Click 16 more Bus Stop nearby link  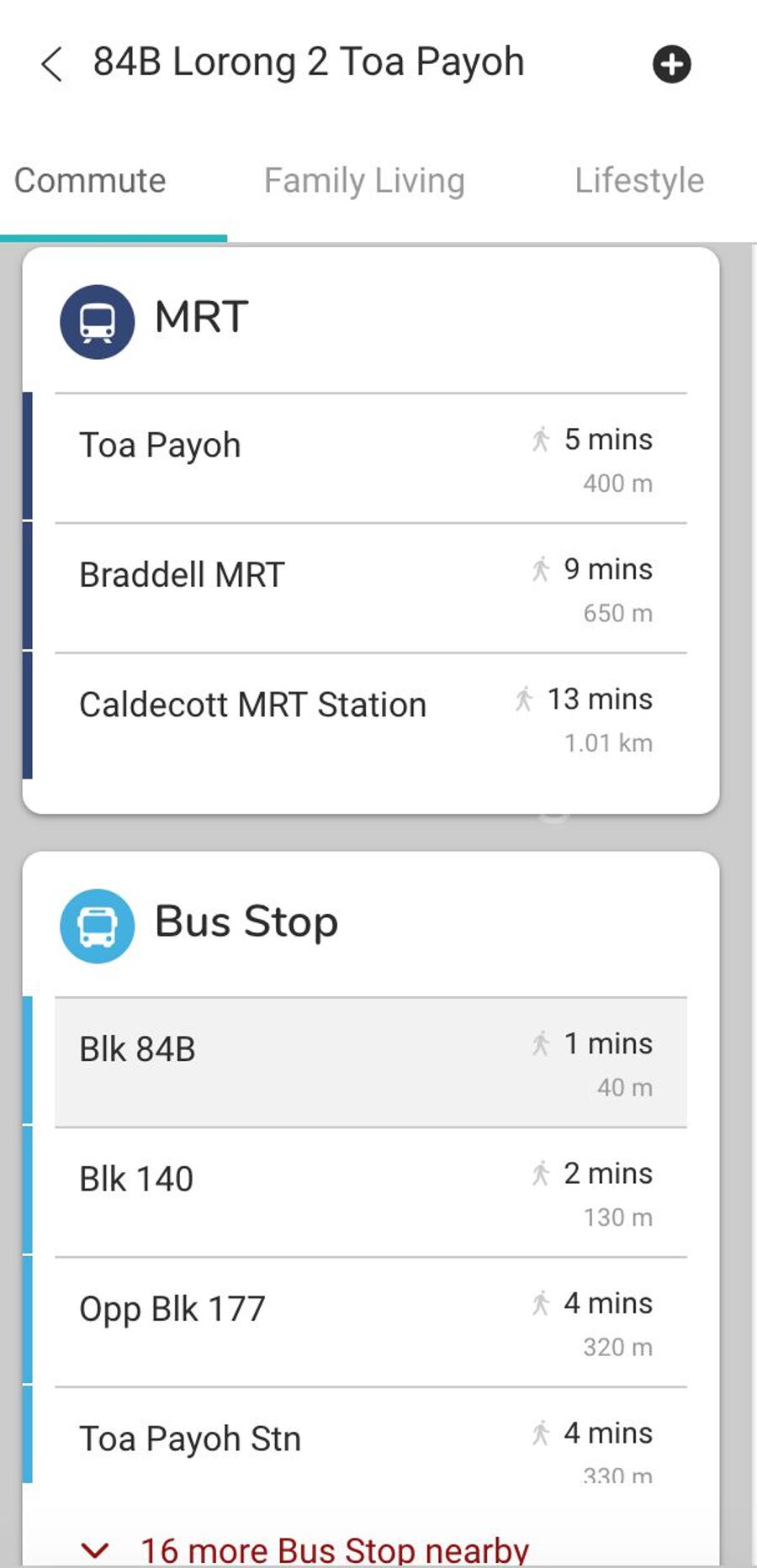(x=335, y=1550)
